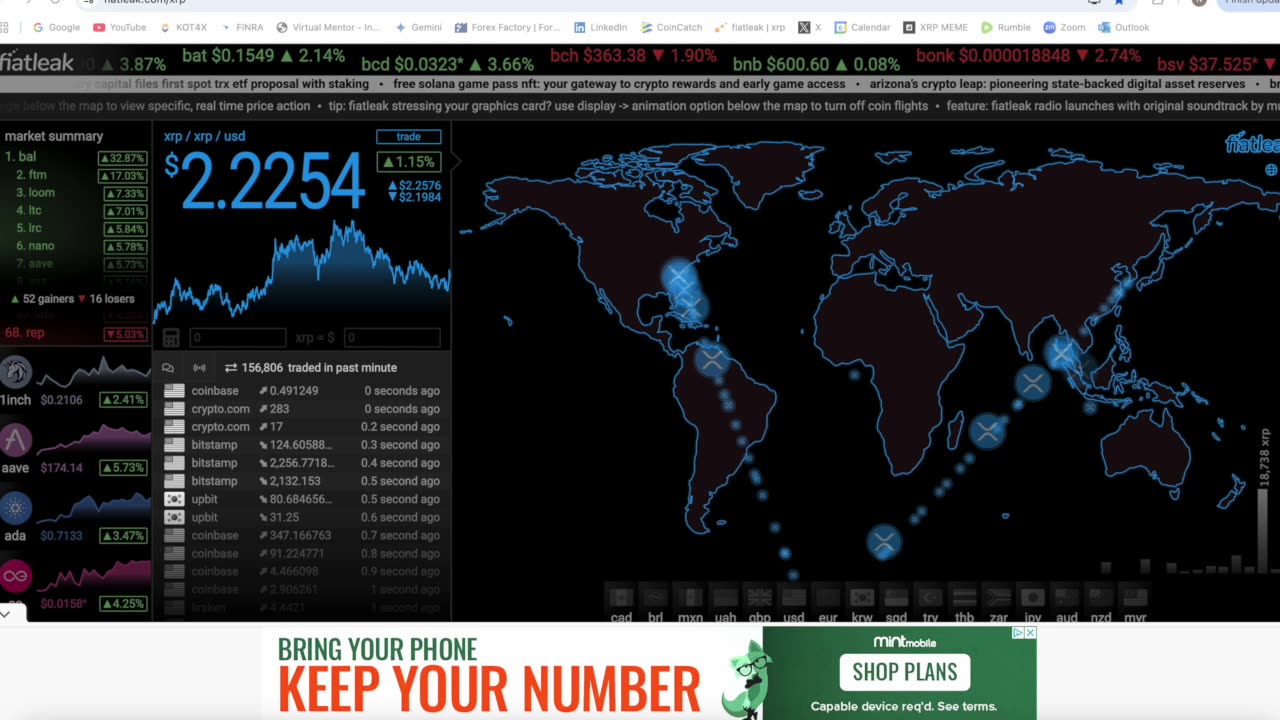Open the Rumble bookmark
The image size is (1280, 720).
(1006, 27)
